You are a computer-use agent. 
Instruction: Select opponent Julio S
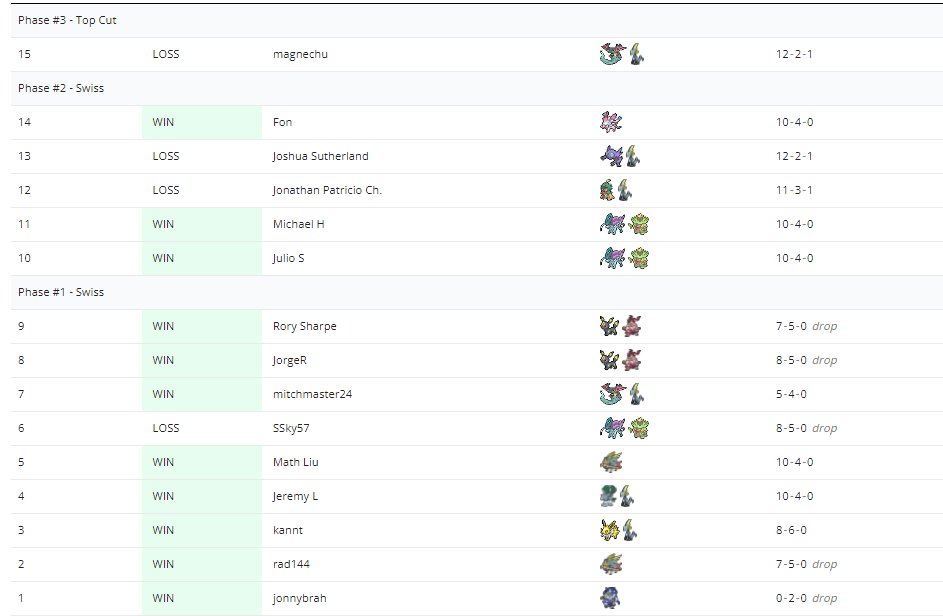tap(289, 258)
